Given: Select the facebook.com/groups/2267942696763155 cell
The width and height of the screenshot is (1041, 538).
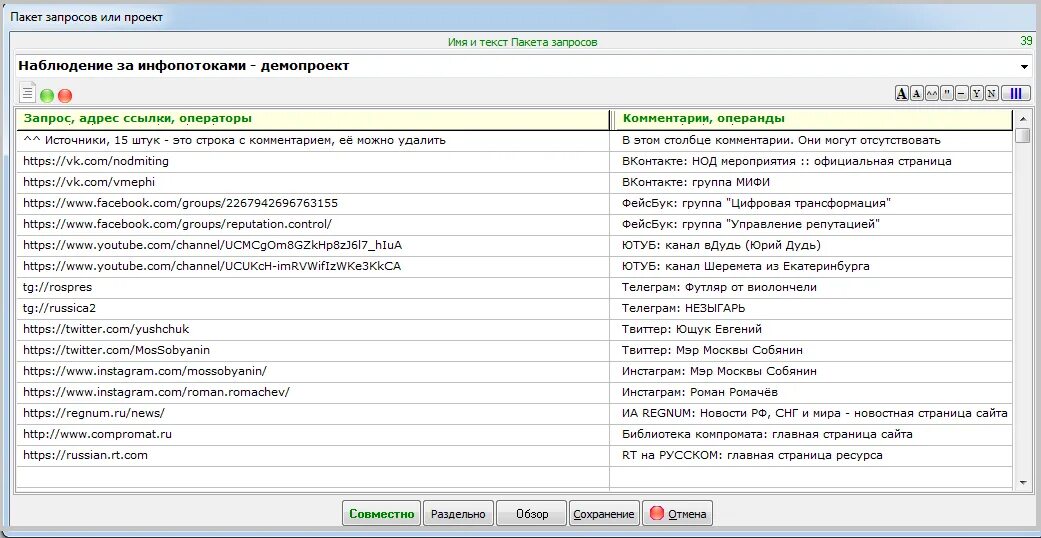Looking at the screenshot, I should tap(313, 203).
